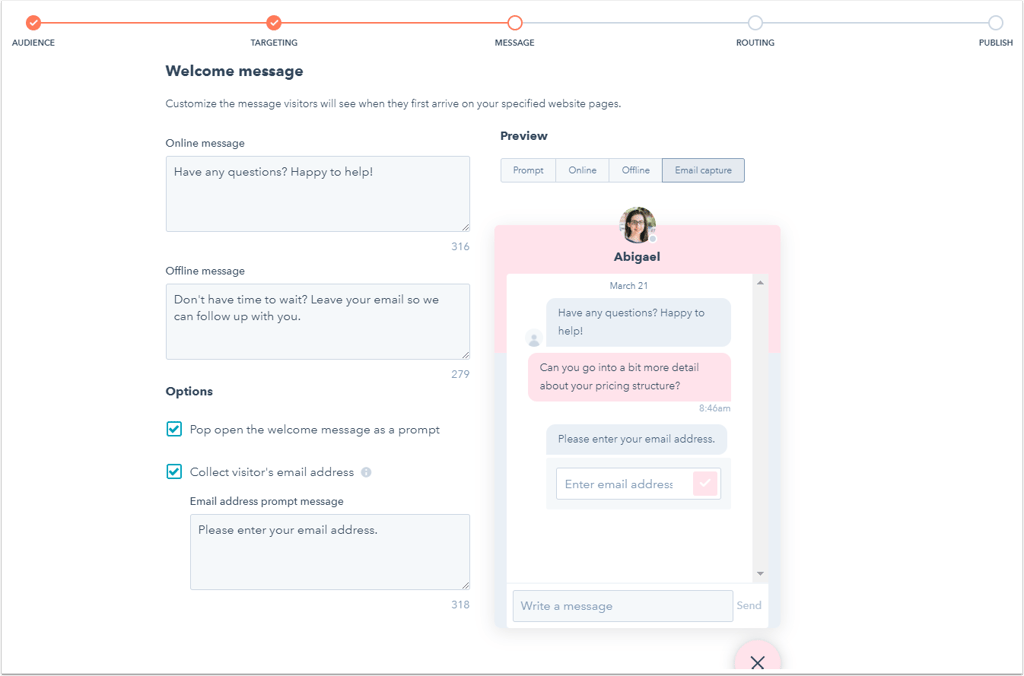
Task: Switch preview to the Offline tab
Action: (635, 170)
